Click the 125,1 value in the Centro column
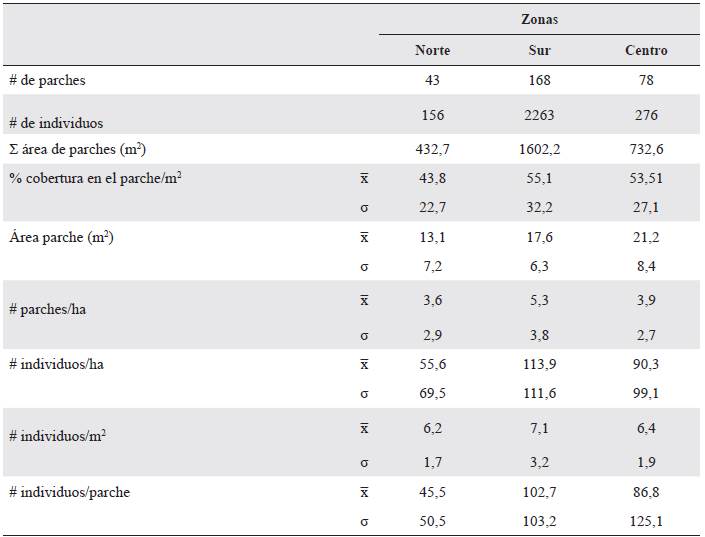Image resolution: width=705 pixels, height=537 pixels. 646,520
